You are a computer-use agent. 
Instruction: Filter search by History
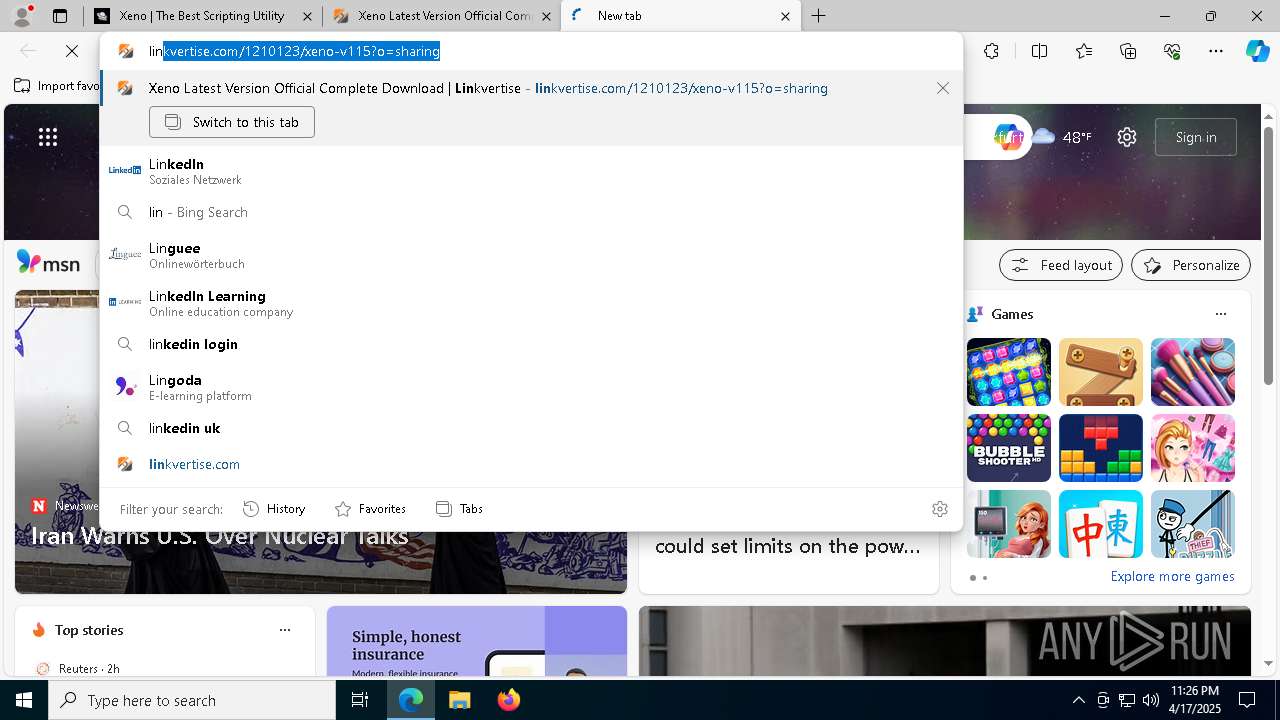pyautogui.click(x=274, y=509)
